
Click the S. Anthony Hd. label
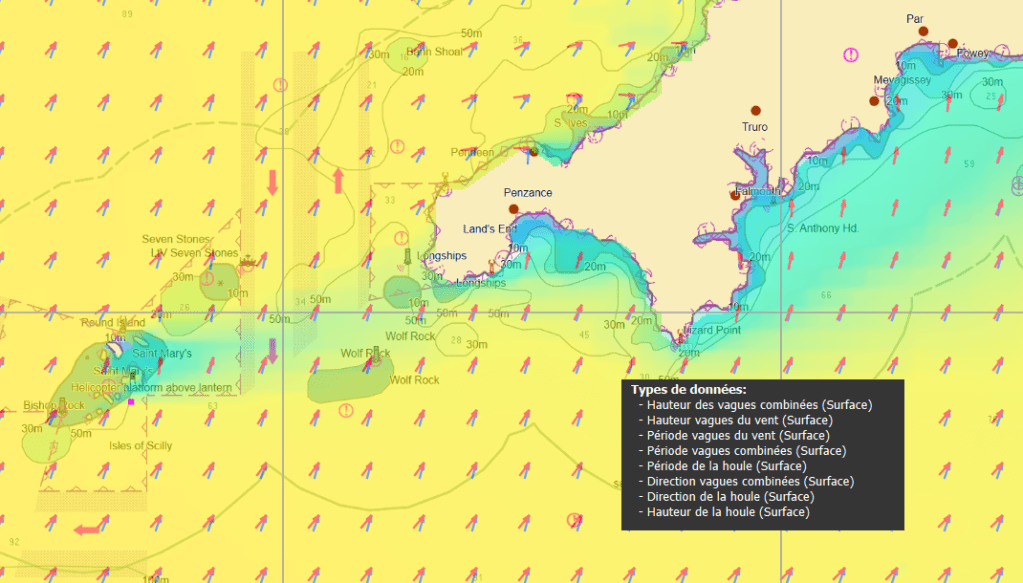pyautogui.click(x=822, y=228)
